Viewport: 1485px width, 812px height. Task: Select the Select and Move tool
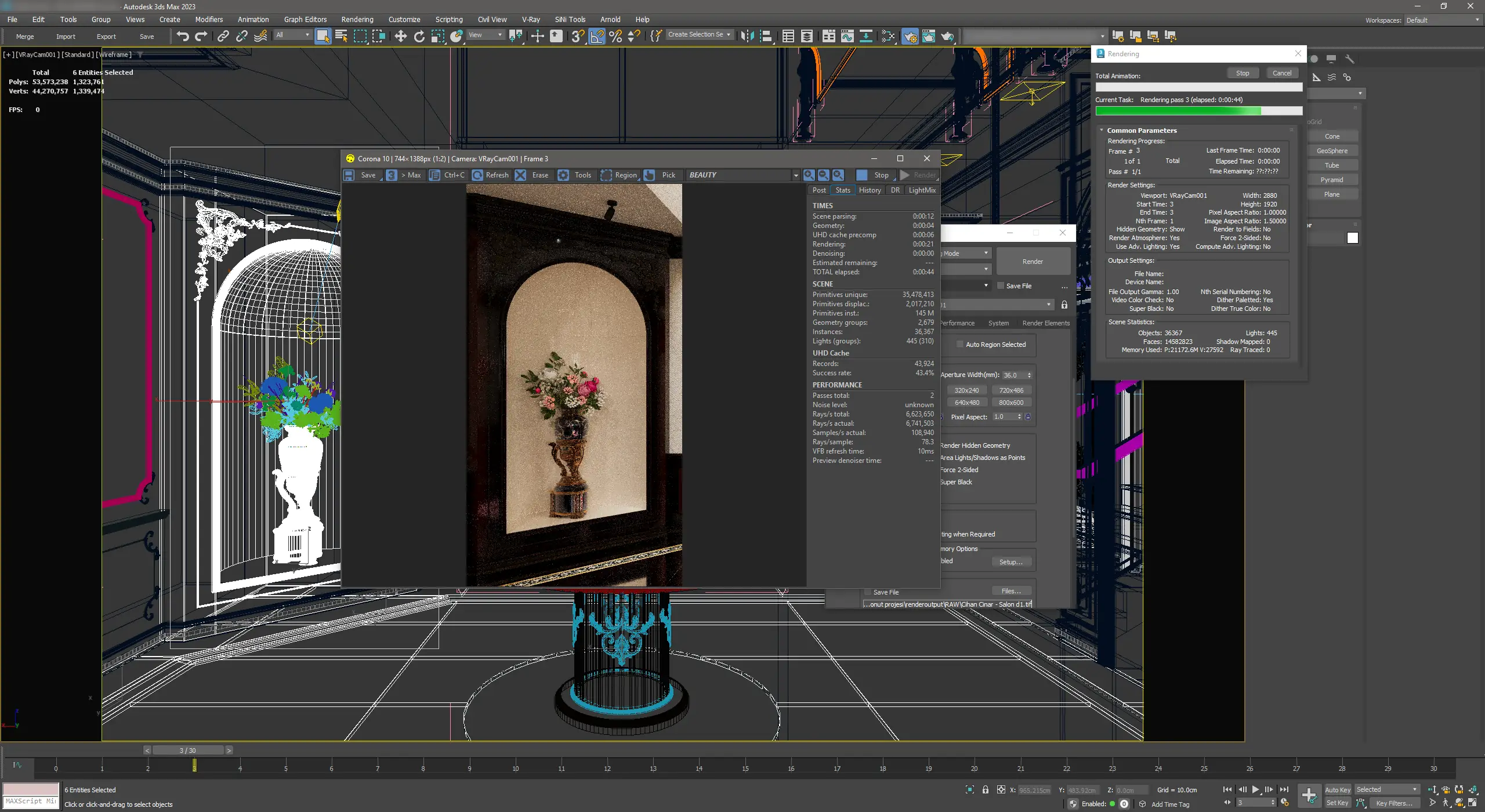tap(400, 36)
